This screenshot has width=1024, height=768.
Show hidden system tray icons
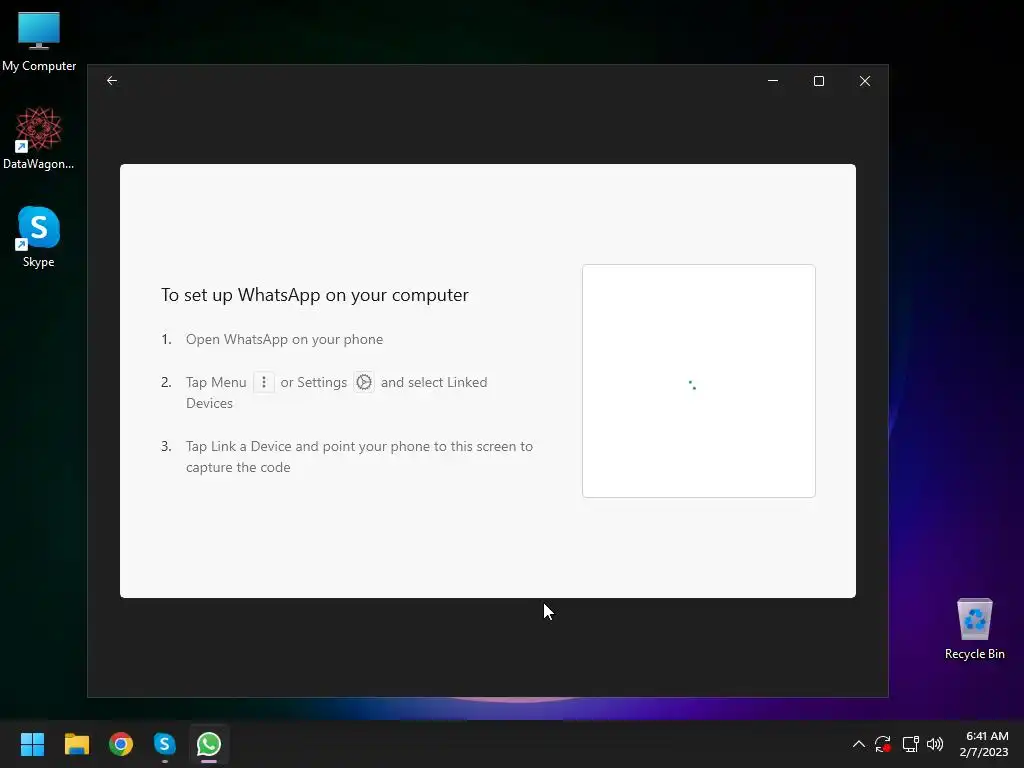859,744
